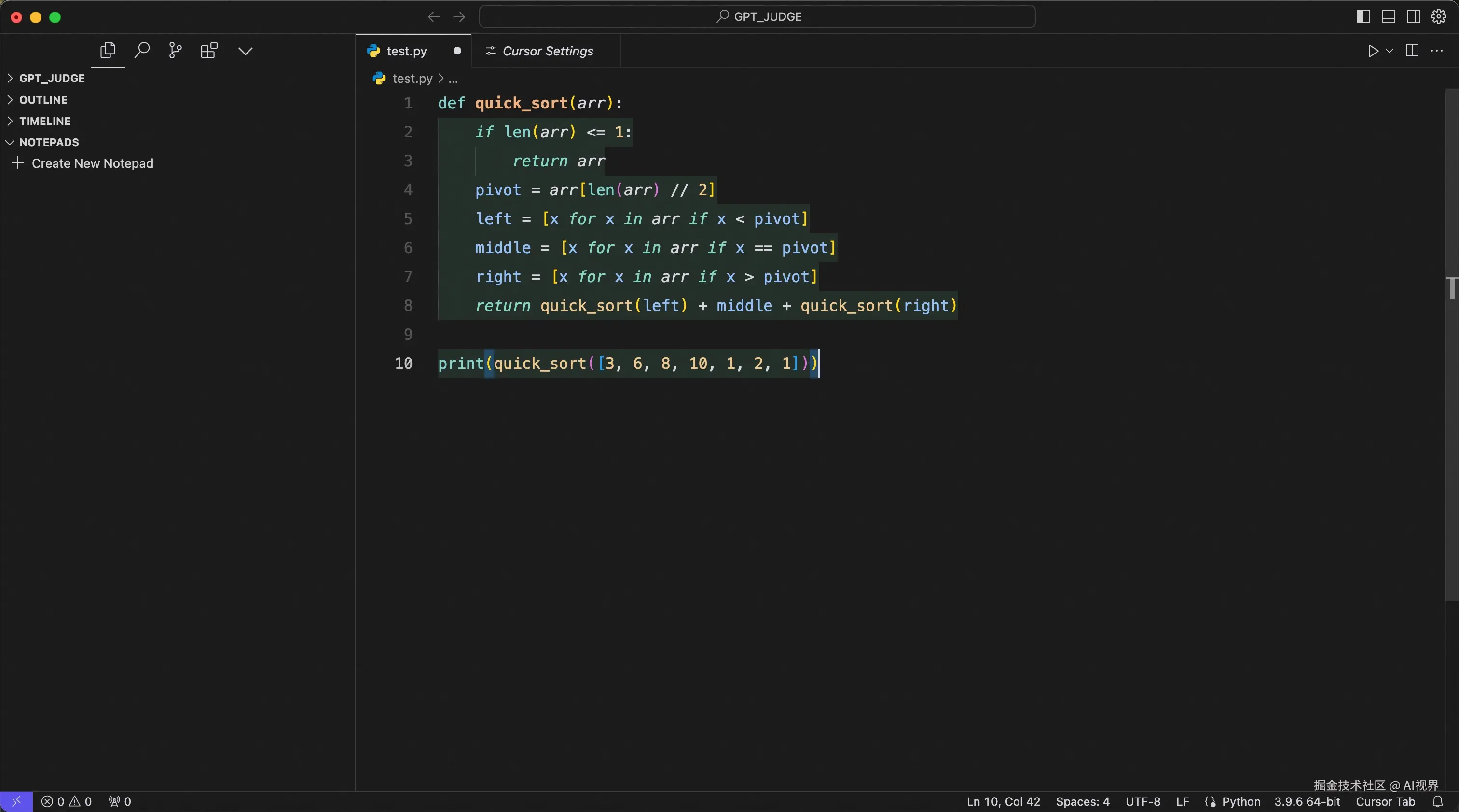Expand the TIMELINE section
The height and width of the screenshot is (812, 1459).
click(45, 121)
